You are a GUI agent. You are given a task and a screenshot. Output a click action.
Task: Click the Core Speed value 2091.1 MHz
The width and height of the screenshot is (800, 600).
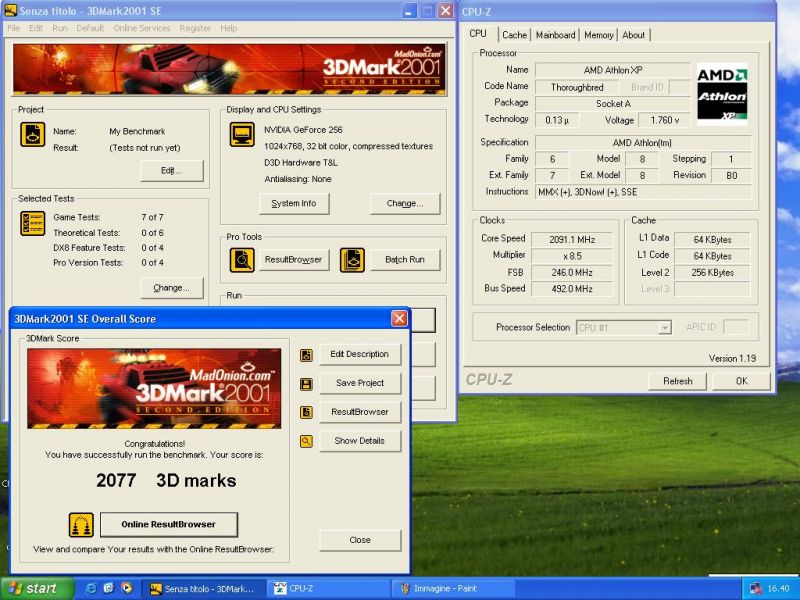572,239
